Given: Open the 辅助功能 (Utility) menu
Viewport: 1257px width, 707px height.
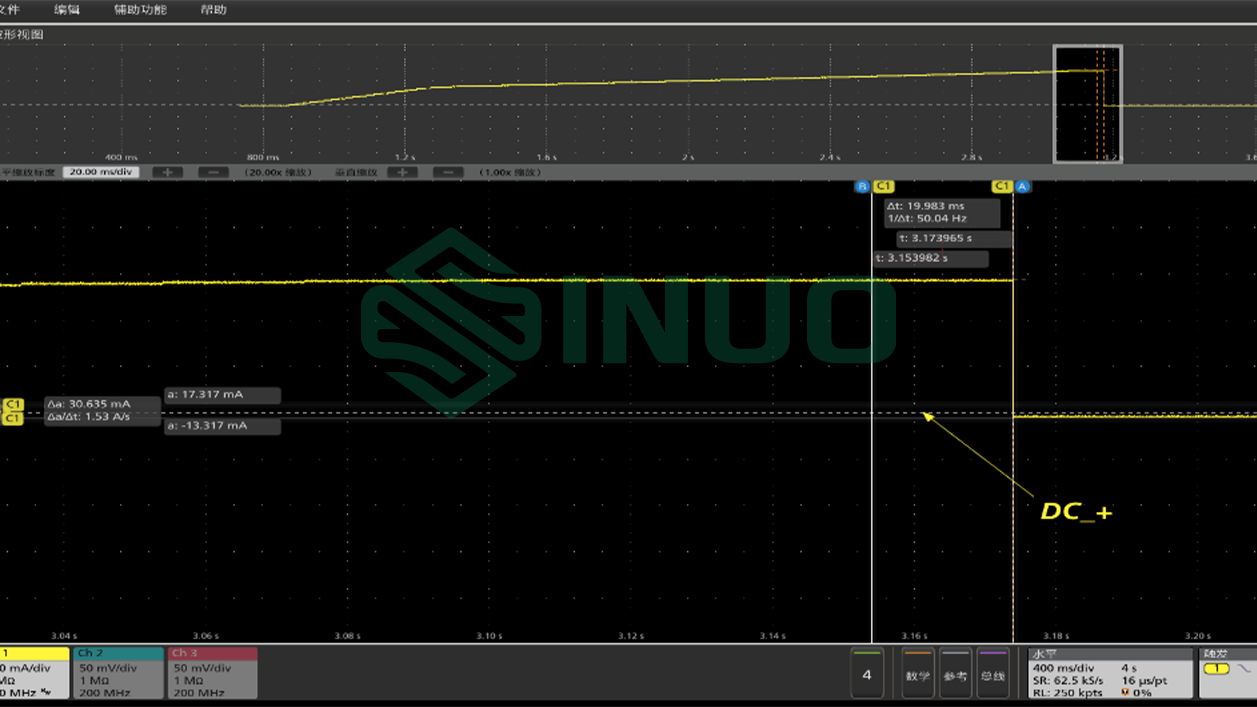Looking at the screenshot, I should 141,10.
